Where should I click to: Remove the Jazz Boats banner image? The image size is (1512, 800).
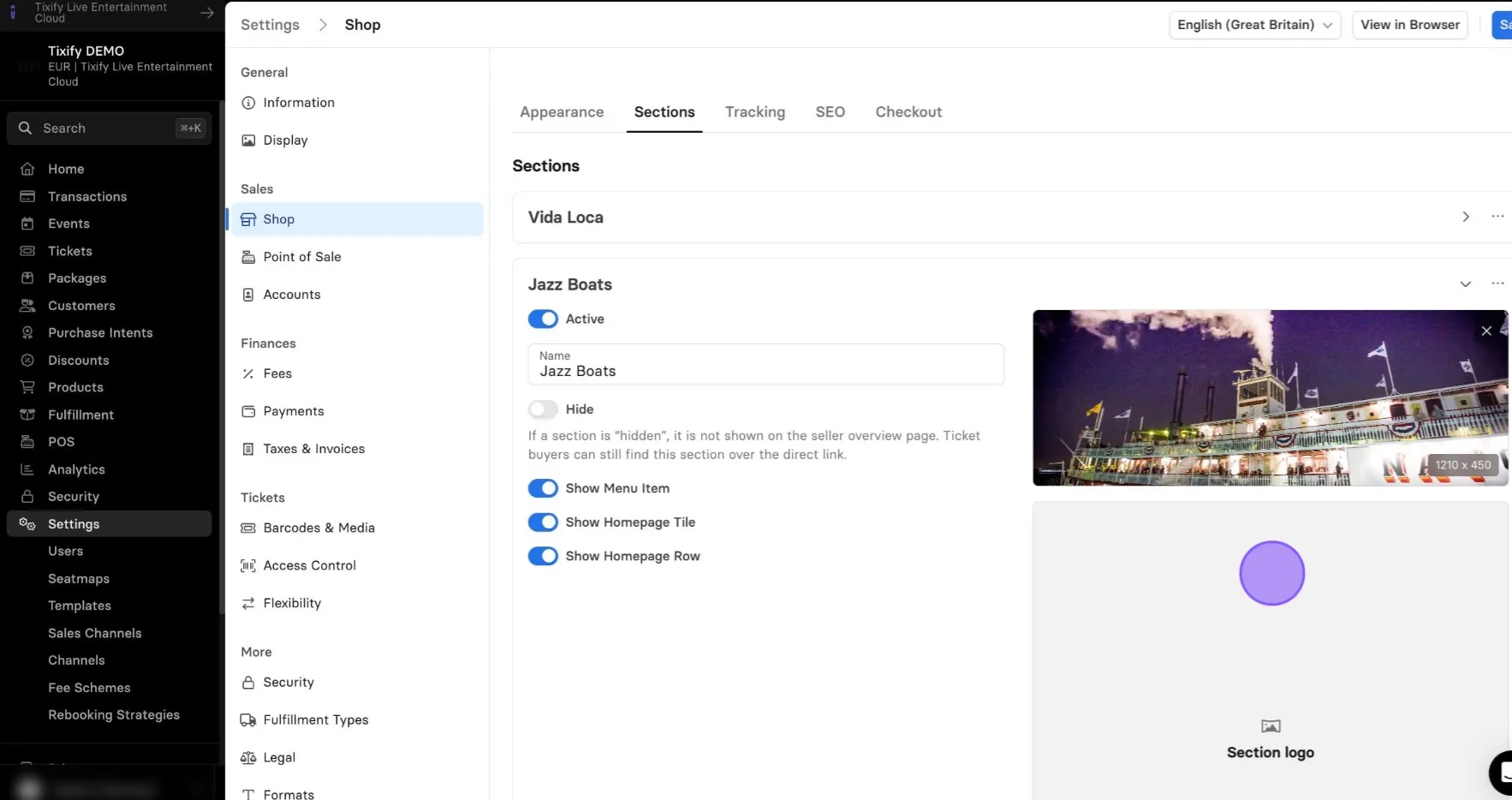(1486, 331)
